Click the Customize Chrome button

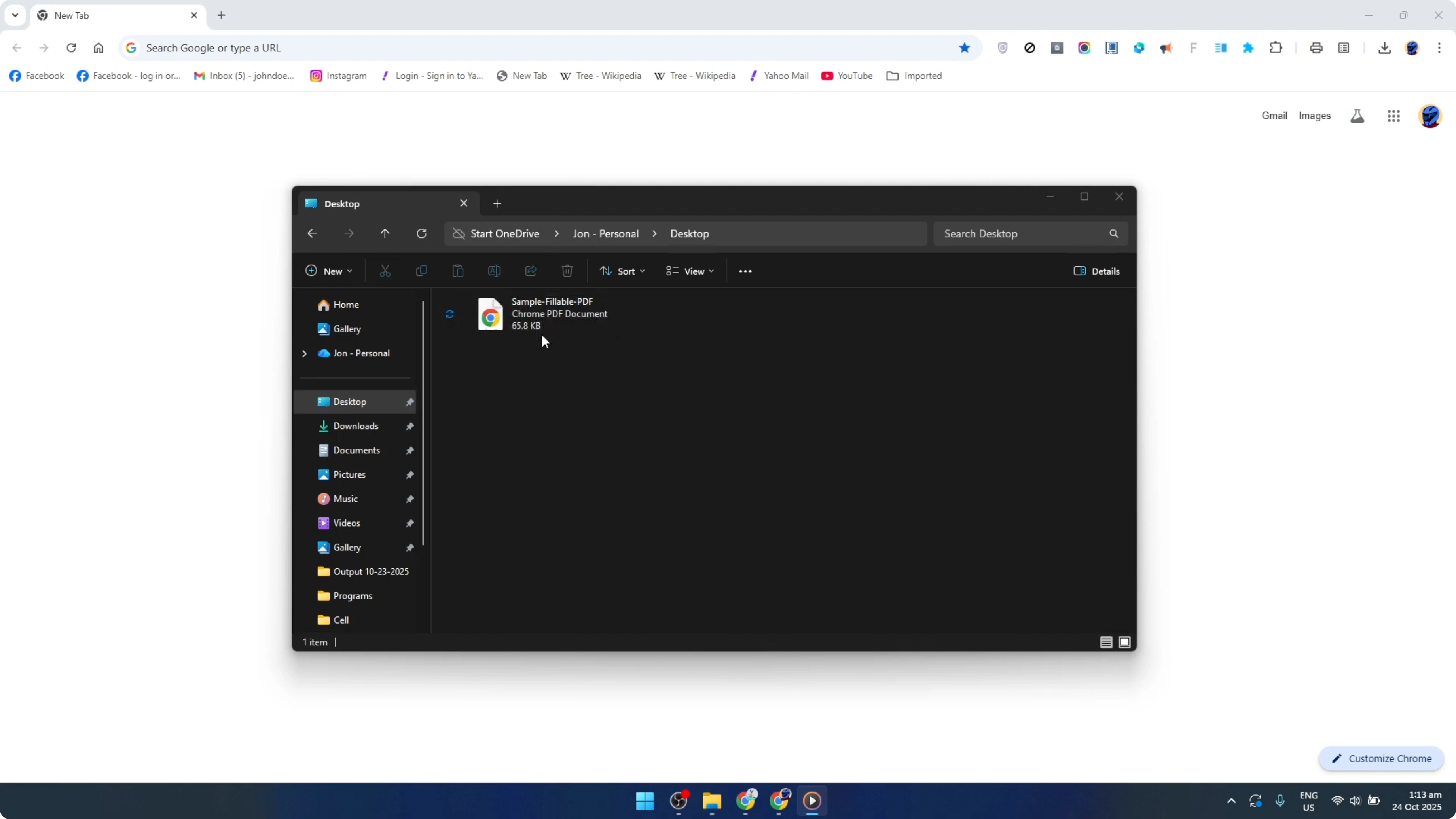pyautogui.click(x=1381, y=758)
